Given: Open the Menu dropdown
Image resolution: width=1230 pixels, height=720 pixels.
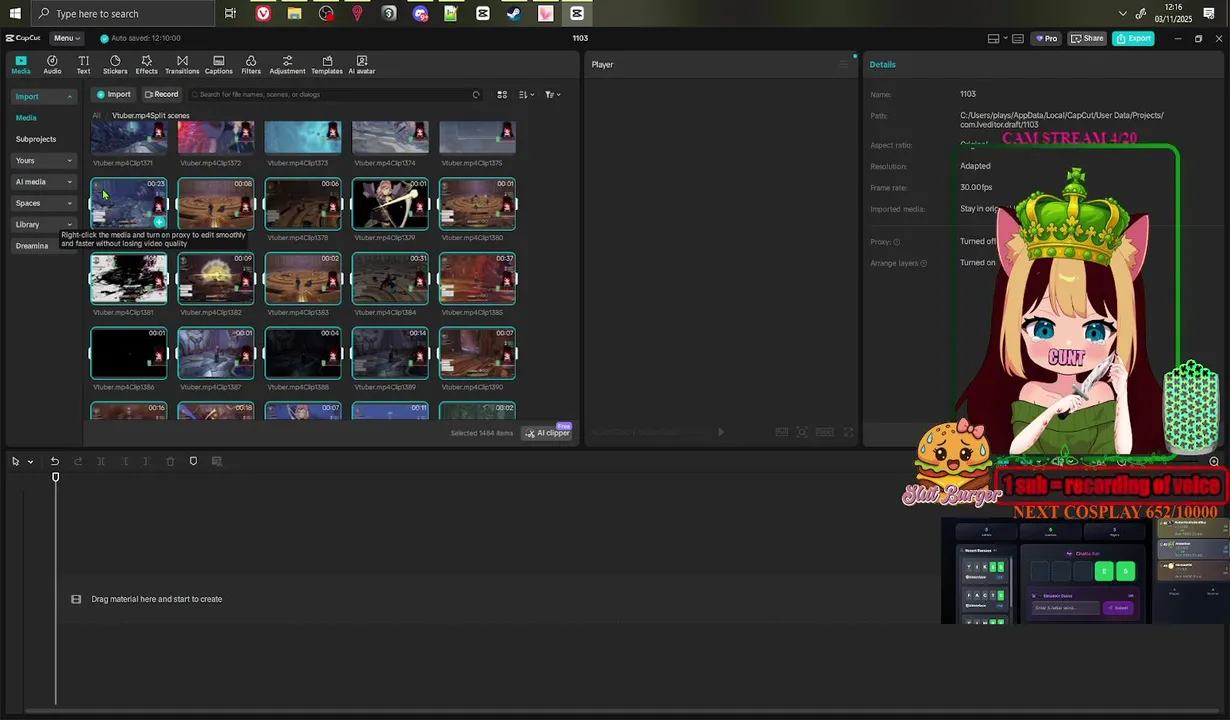Looking at the screenshot, I should (67, 39).
